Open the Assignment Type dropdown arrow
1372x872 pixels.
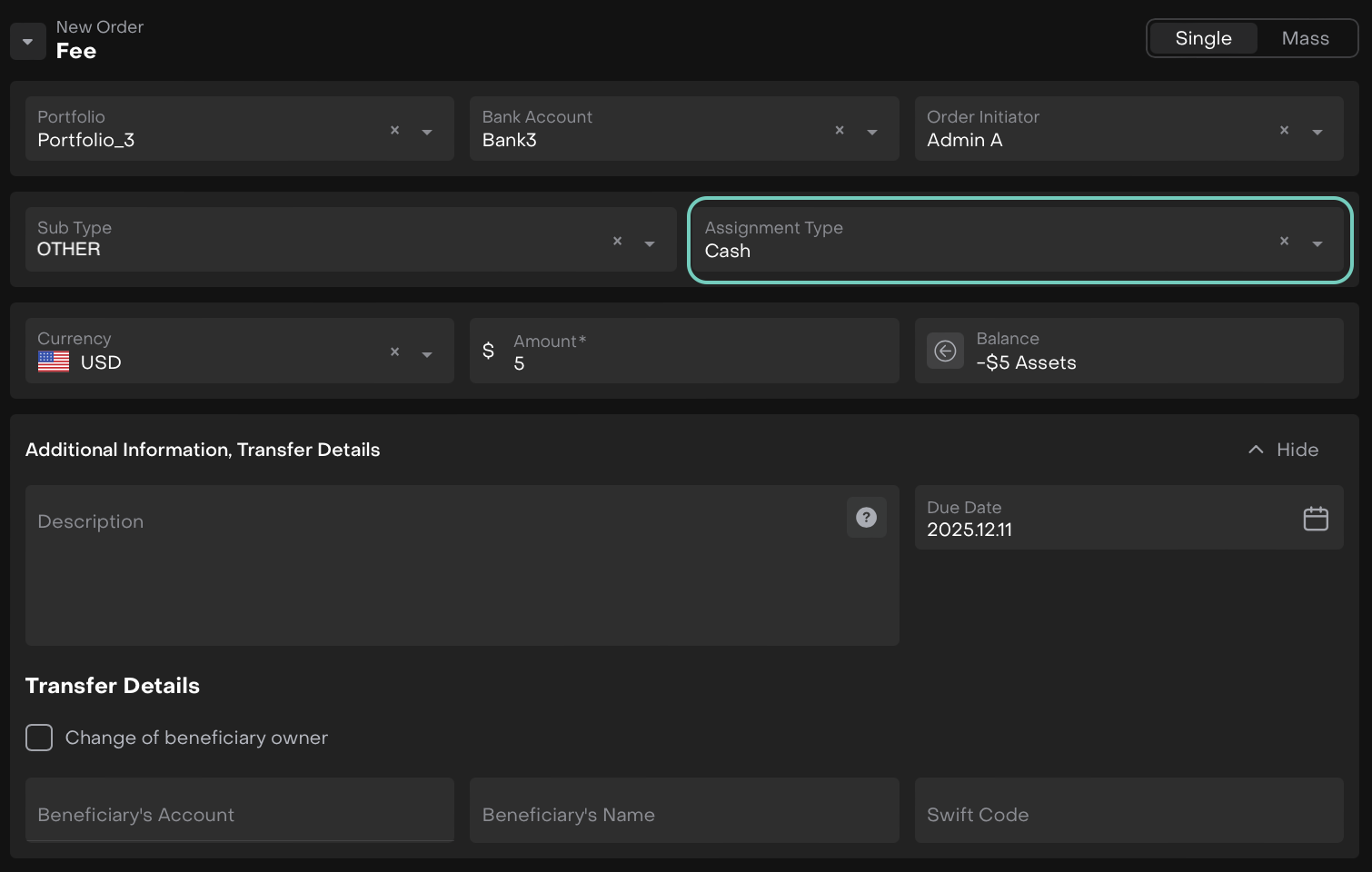1317,243
